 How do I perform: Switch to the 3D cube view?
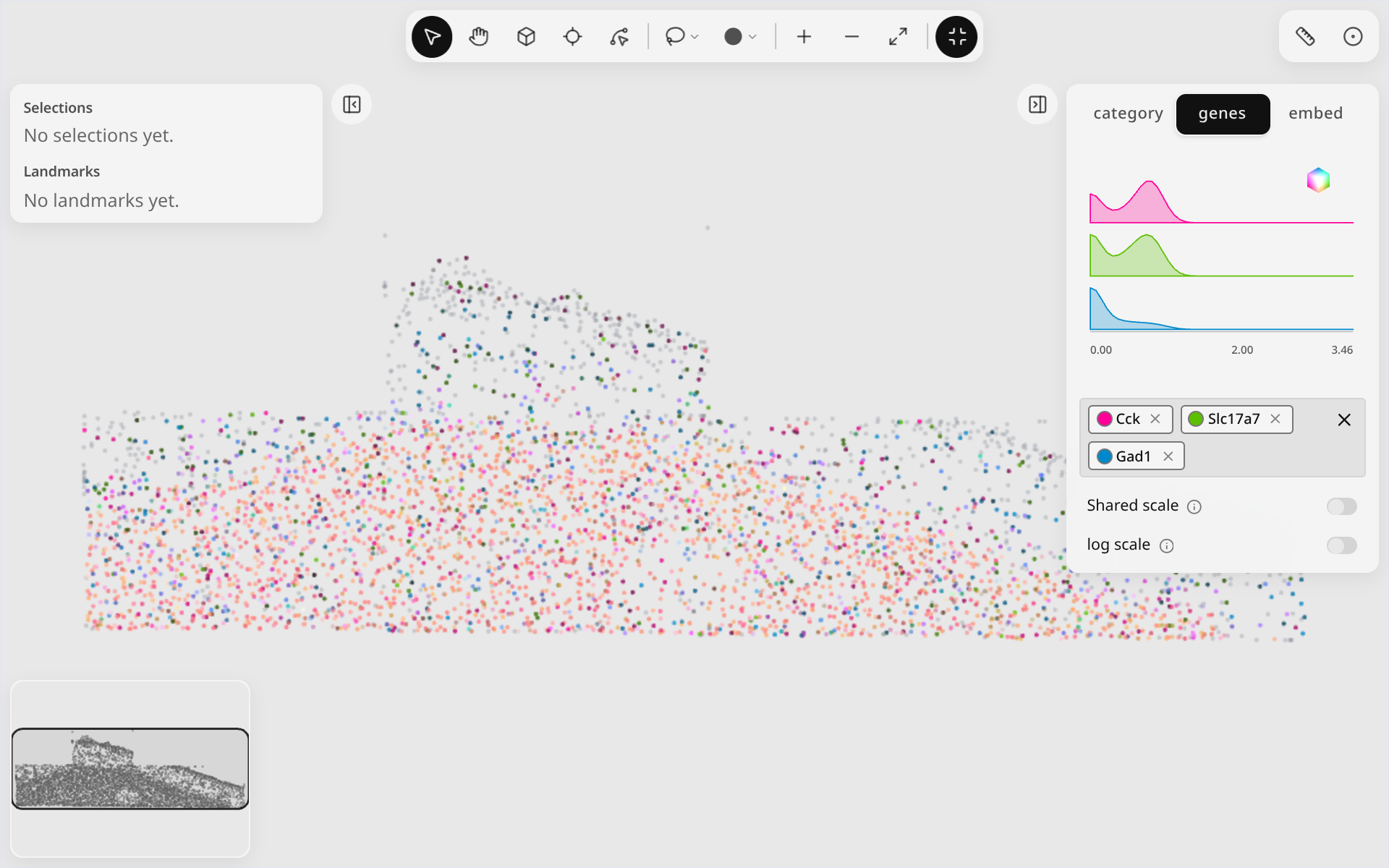(x=526, y=37)
